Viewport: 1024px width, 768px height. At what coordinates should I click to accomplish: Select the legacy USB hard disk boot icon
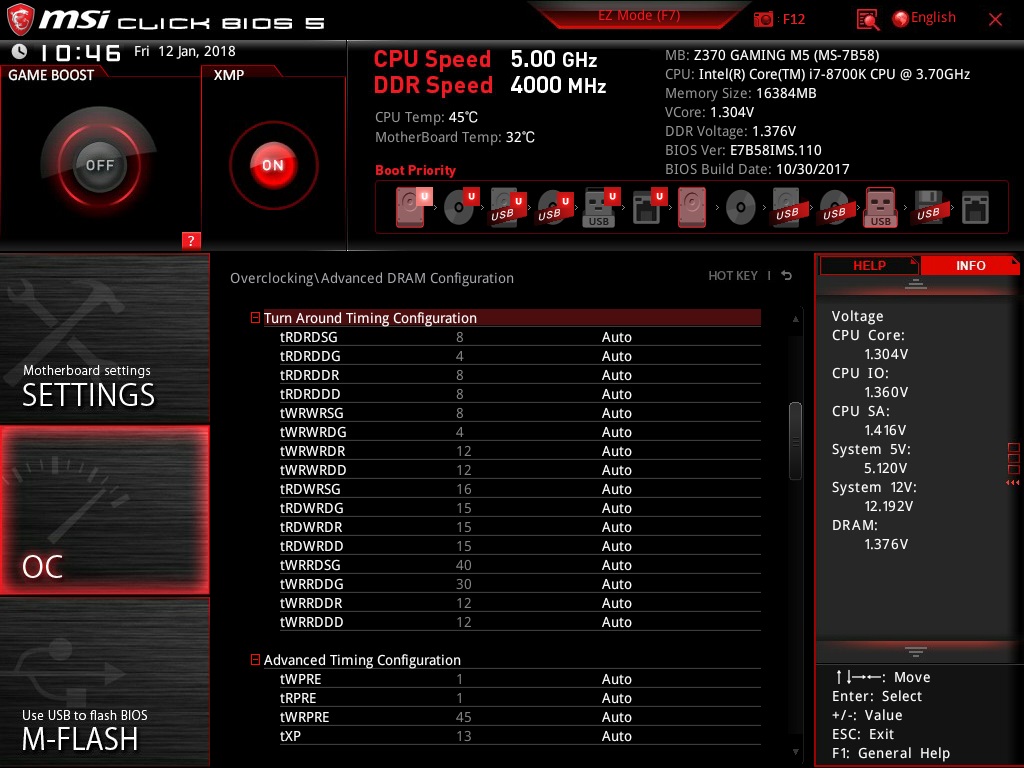(787, 207)
